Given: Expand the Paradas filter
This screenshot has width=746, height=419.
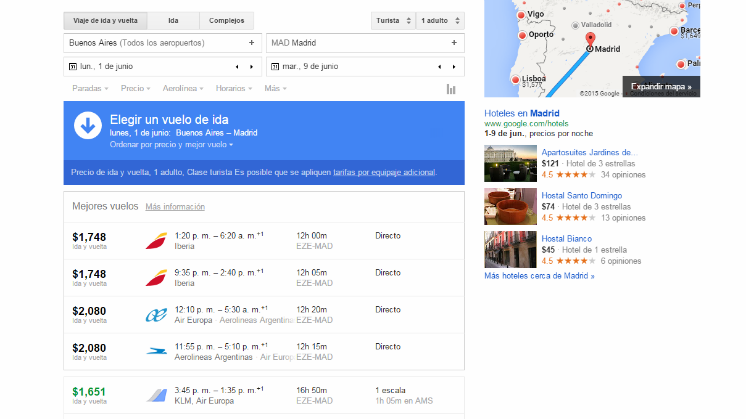Looking at the screenshot, I should tap(90, 88).
